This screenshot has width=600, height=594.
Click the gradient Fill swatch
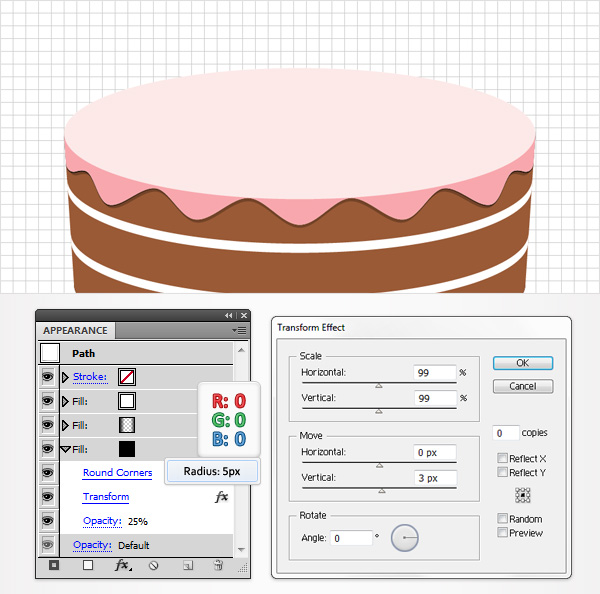click(x=127, y=425)
